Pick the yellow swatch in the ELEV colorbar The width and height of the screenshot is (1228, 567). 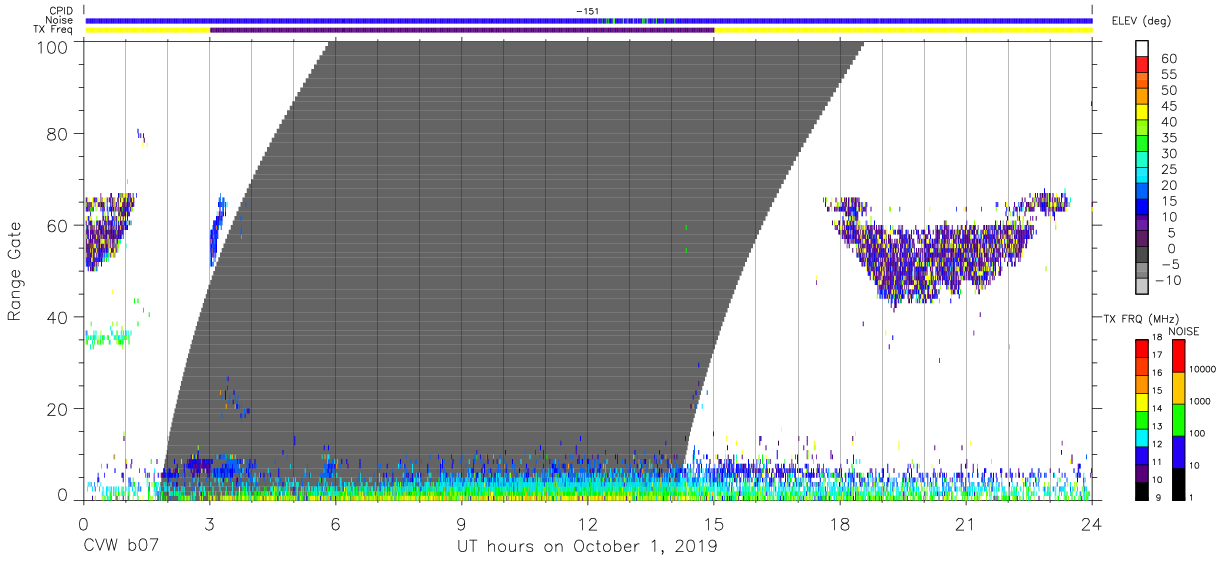(x=1142, y=114)
